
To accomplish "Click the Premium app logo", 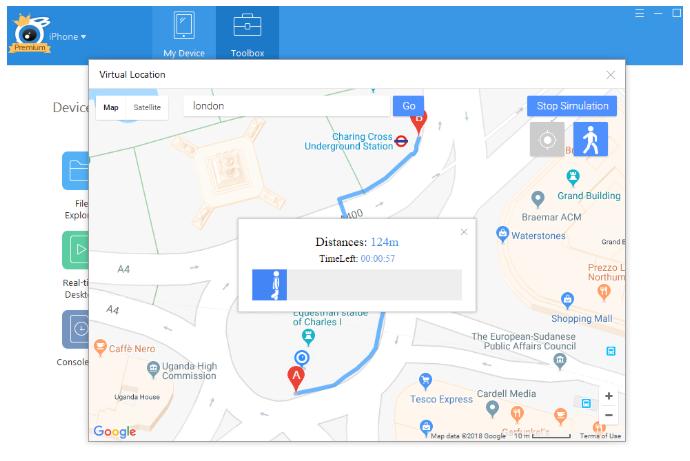I will coord(30,33).
